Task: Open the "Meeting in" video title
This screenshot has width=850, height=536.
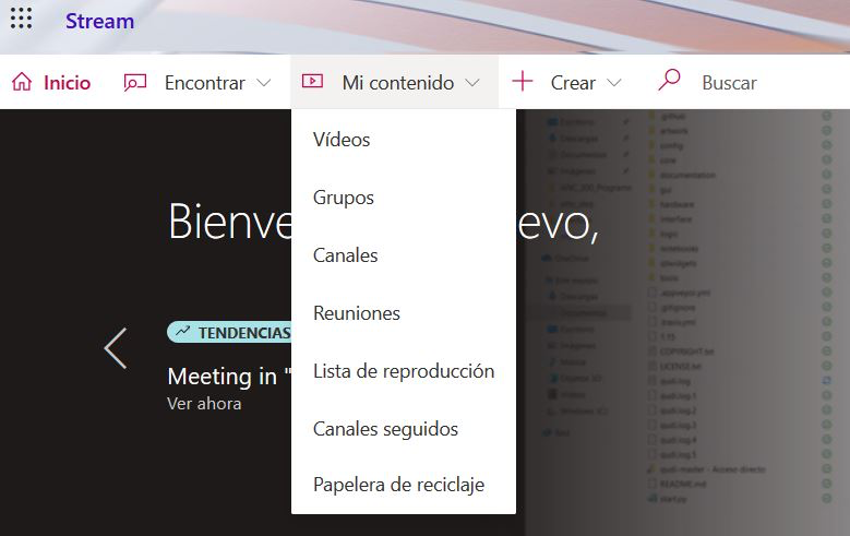Action: point(229,376)
